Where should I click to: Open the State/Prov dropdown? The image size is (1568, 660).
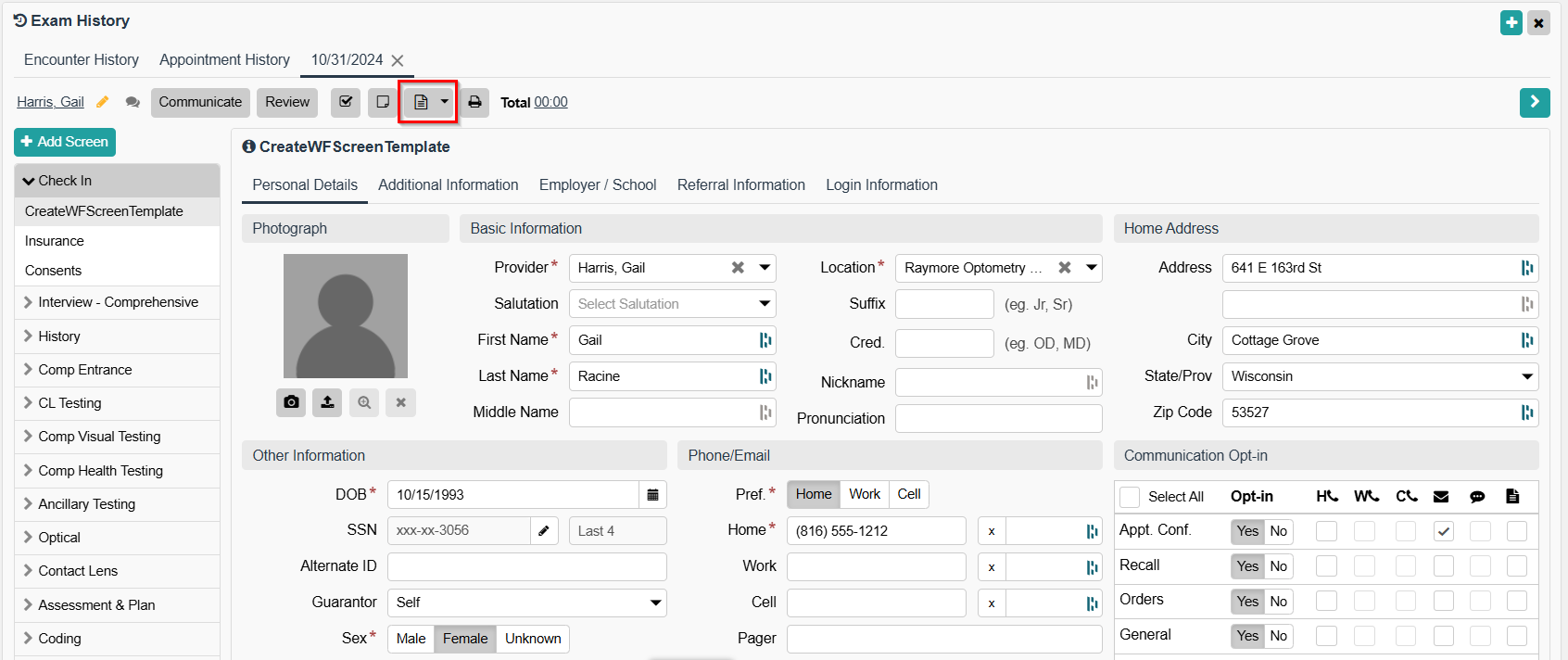coord(1379,376)
